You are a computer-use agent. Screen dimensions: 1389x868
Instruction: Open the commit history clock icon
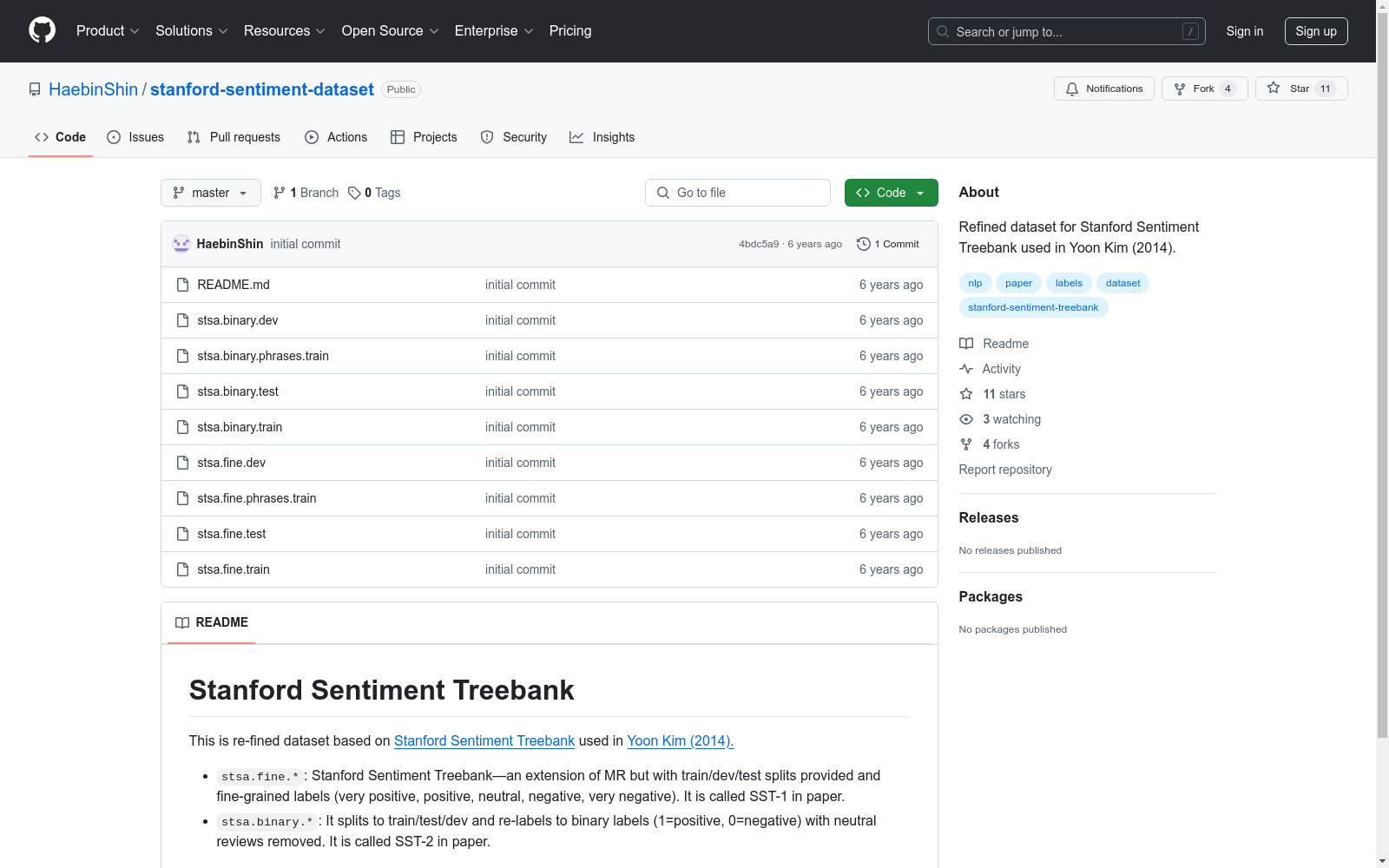coord(863,244)
